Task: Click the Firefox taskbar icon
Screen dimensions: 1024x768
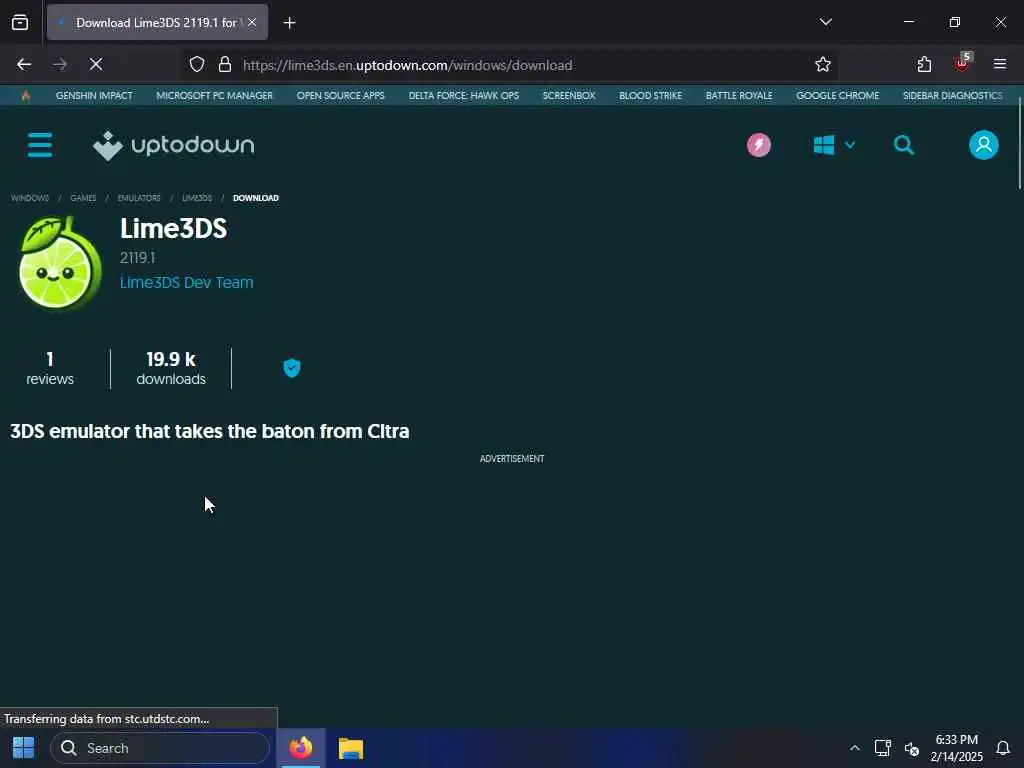Action: (x=301, y=748)
